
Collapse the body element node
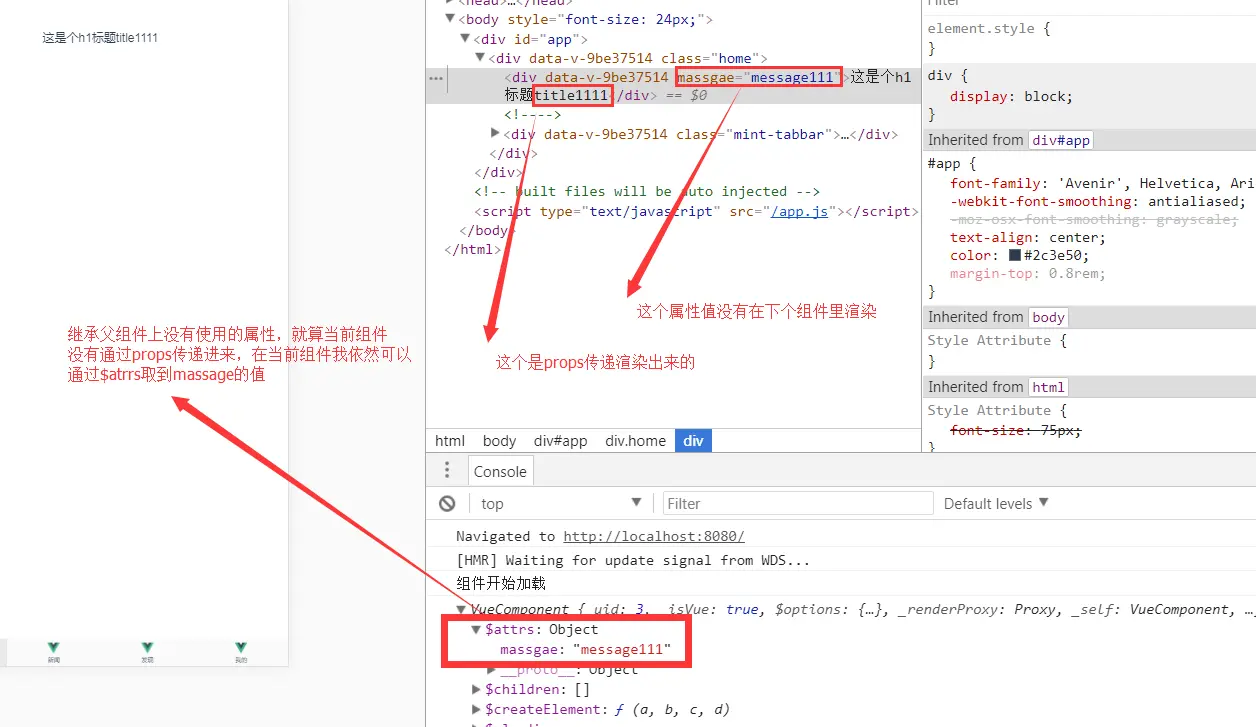point(450,19)
